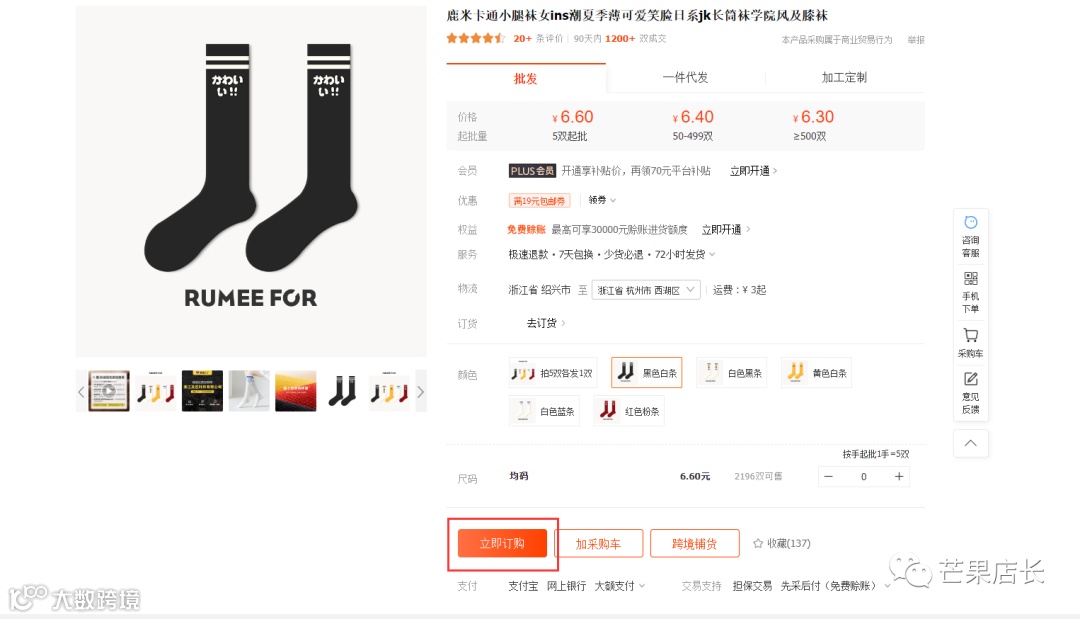Click the 意见反馈 feedback icon

pyautogui.click(x=970, y=379)
